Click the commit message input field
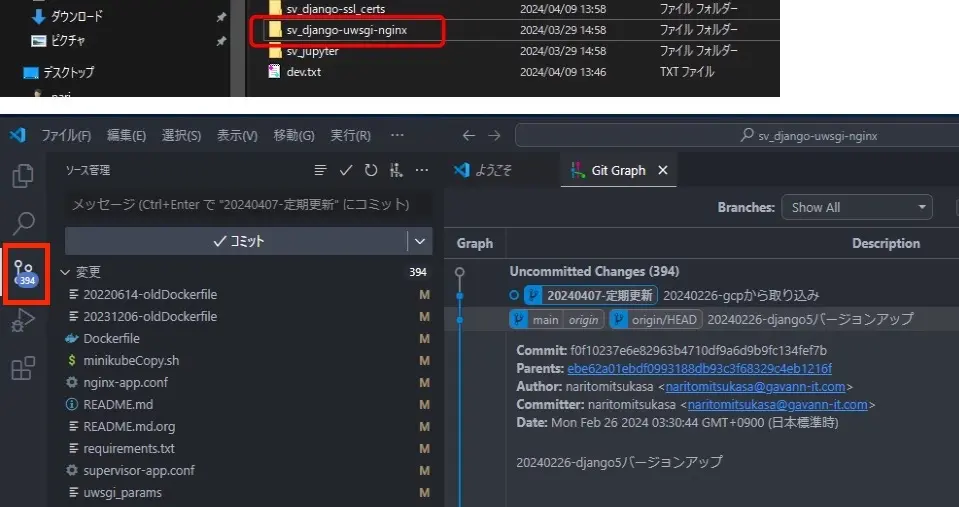959x507 pixels. [248, 204]
